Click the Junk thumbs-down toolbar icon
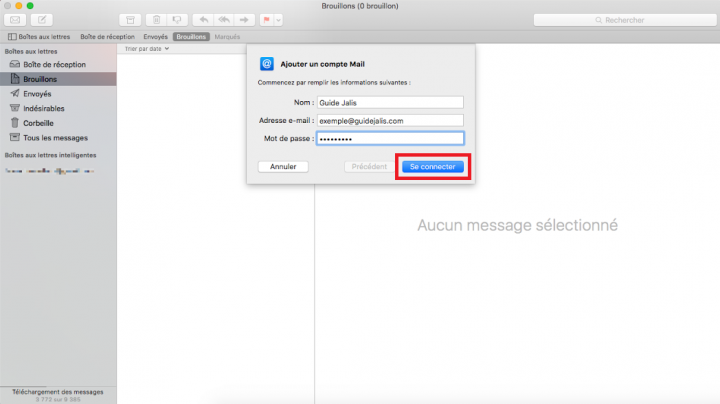720x404 pixels. [176, 19]
